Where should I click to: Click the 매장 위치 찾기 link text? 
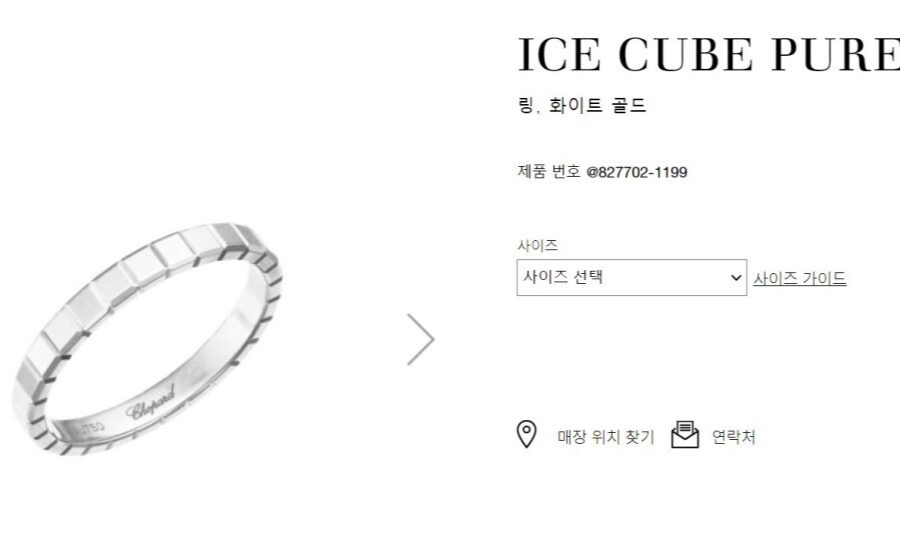click(x=606, y=437)
